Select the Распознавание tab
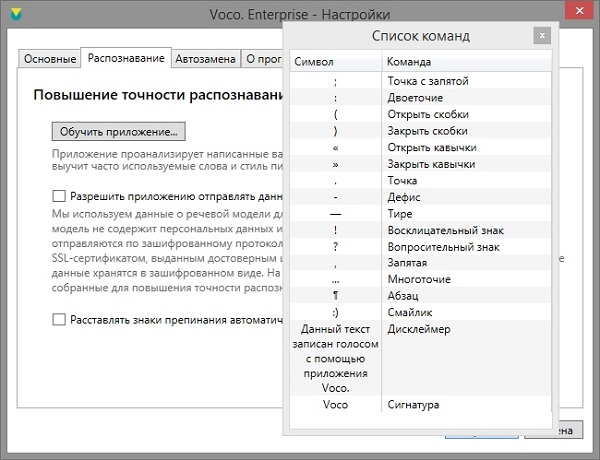This screenshot has width=600, height=460. [126, 59]
